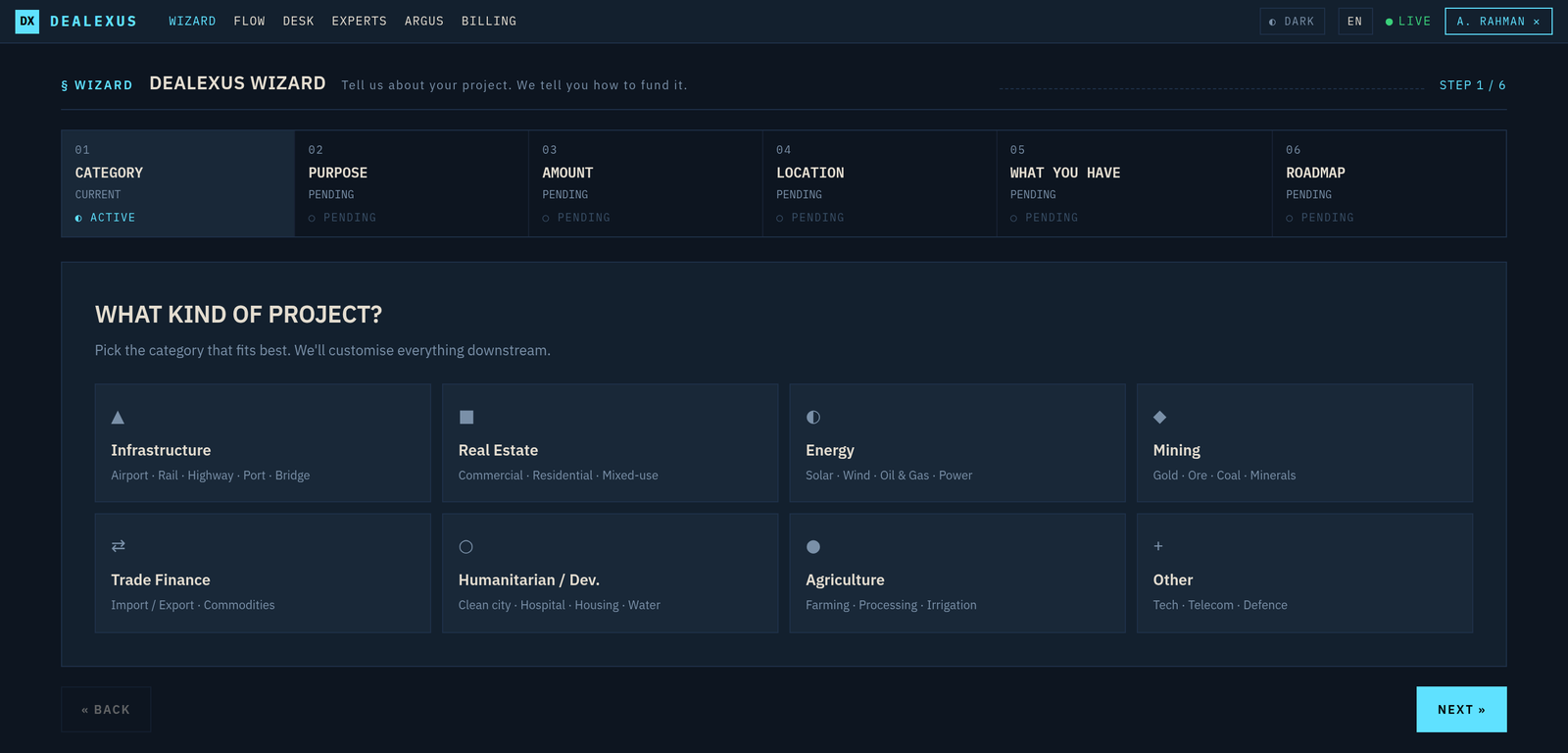Screen dimensions: 1568x753
Task: Choose the Humanitarian / Dev. category title
Action: (x=529, y=579)
